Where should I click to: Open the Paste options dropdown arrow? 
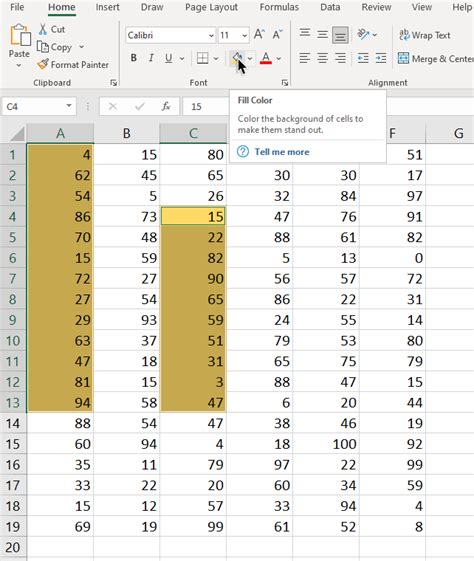coord(19,65)
